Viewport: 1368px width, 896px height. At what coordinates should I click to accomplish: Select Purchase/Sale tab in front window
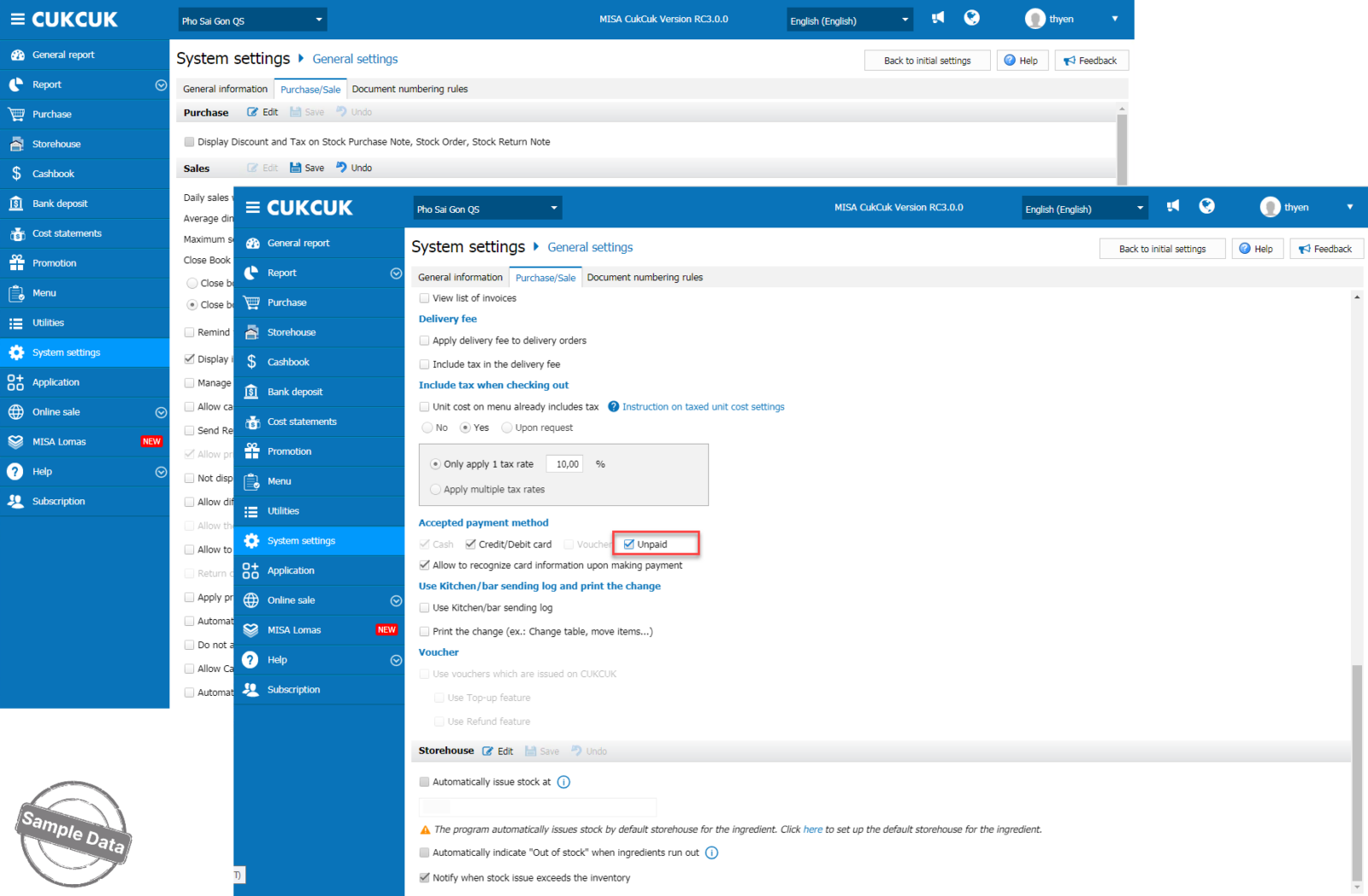545,277
